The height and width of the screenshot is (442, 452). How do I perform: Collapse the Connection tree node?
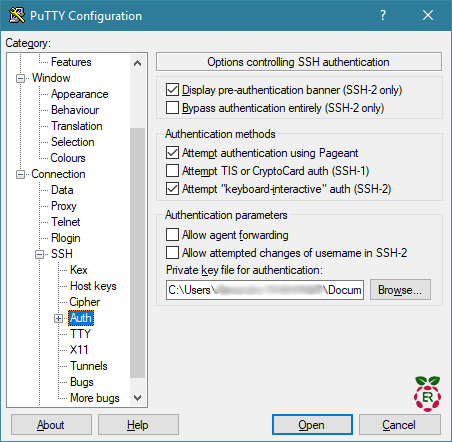20,174
